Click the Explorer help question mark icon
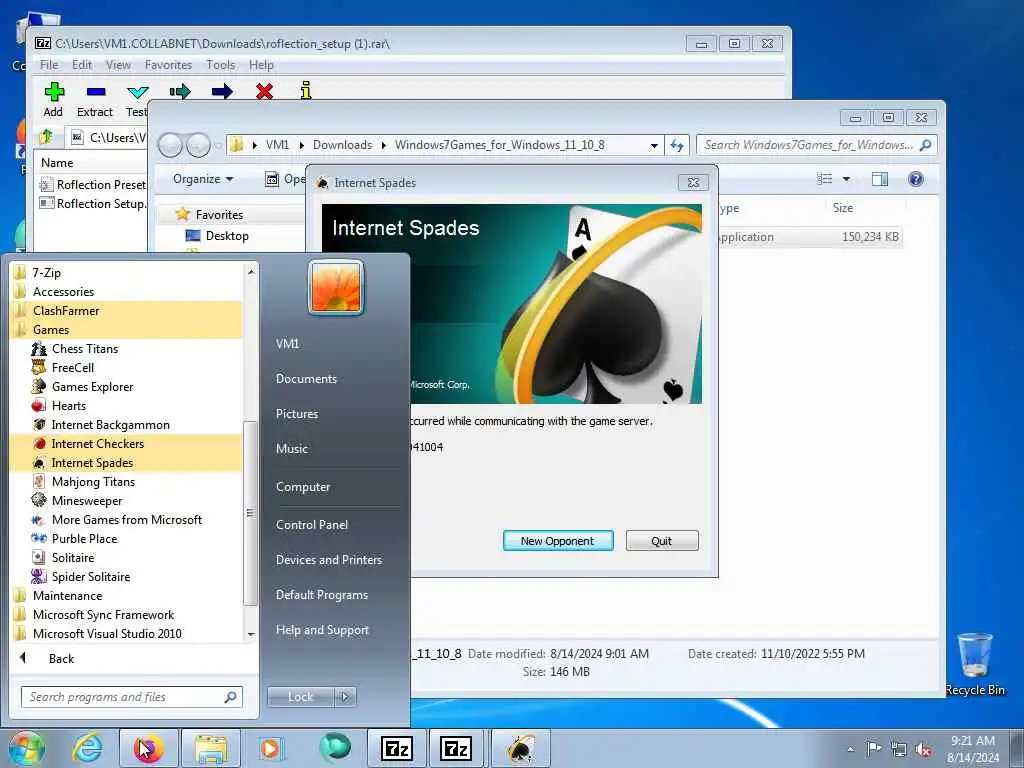The image size is (1024, 768). (x=916, y=179)
